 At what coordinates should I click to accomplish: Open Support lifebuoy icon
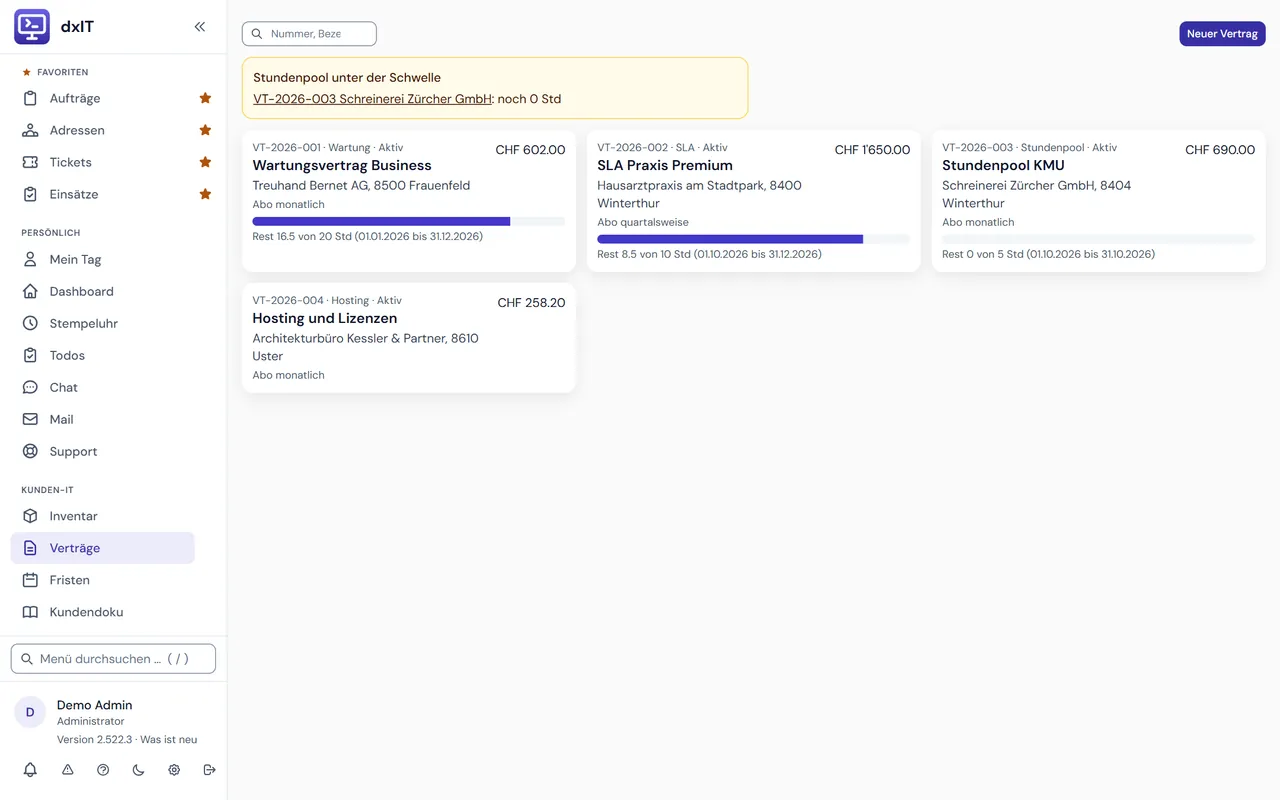pyautogui.click(x=30, y=451)
